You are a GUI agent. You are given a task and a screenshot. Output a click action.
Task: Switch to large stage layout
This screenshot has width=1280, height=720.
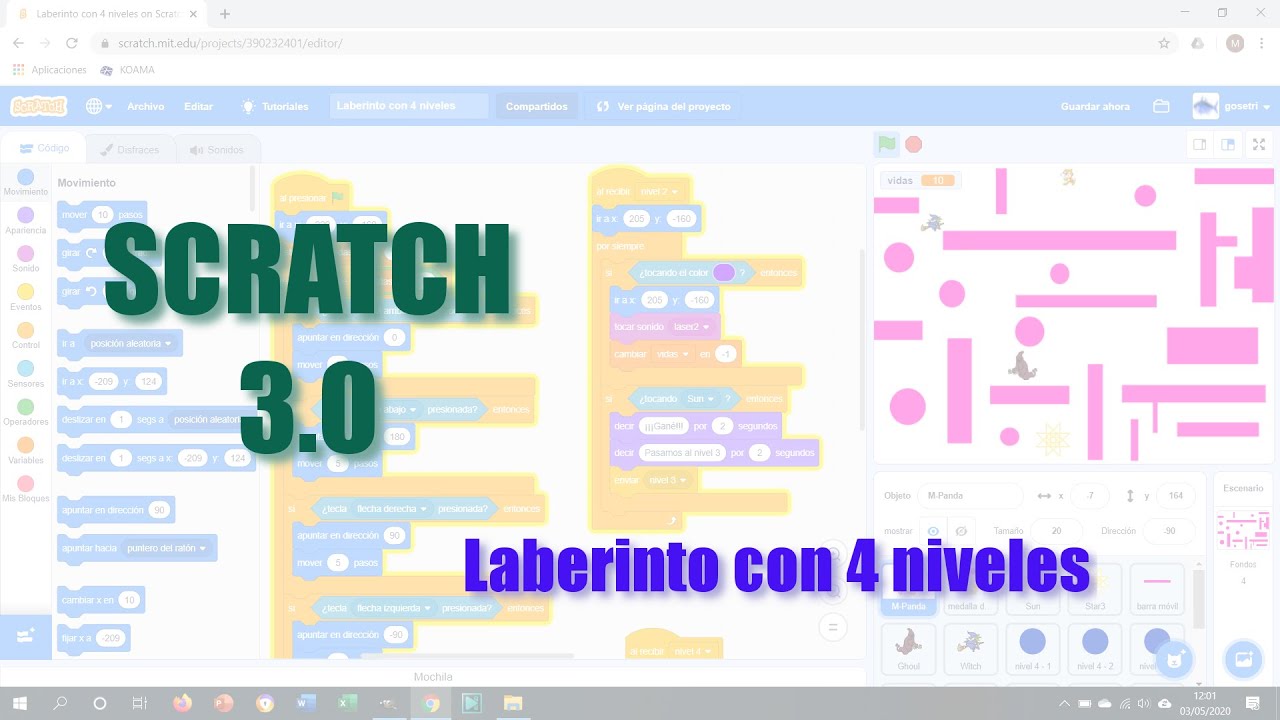click(1227, 144)
